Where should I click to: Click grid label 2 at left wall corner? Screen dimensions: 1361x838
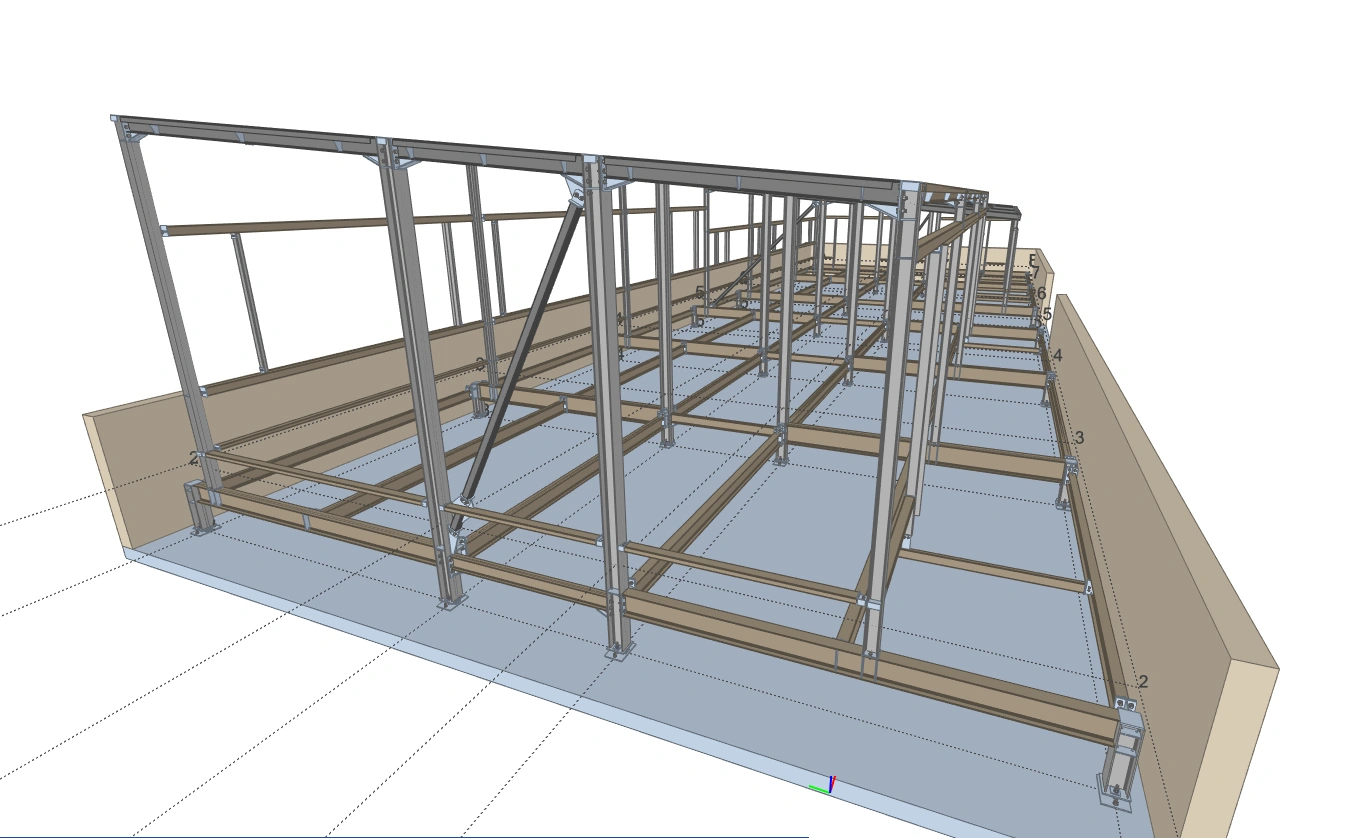(193, 458)
